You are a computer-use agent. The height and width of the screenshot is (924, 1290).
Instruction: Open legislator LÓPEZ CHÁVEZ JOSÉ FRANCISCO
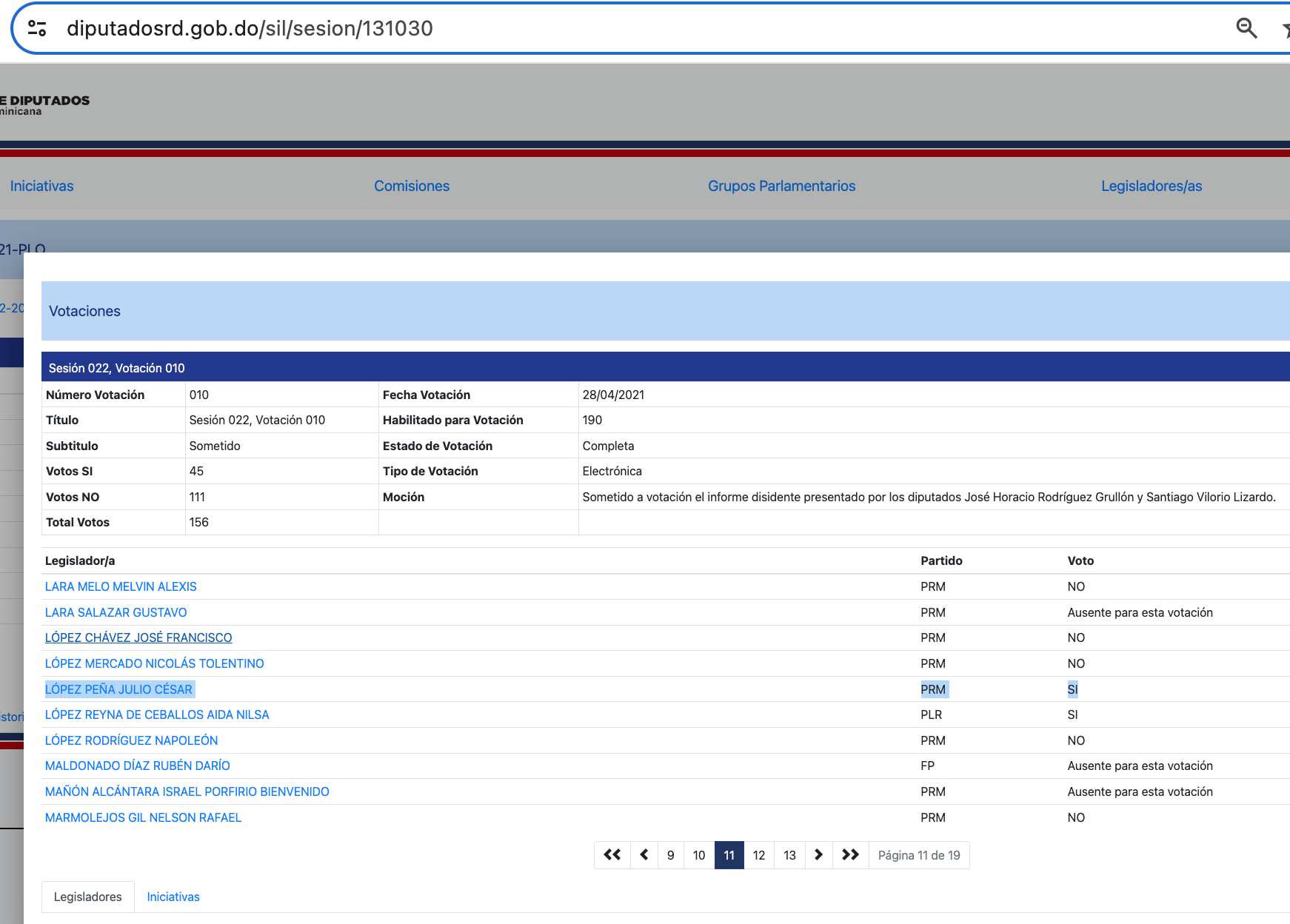(138, 637)
